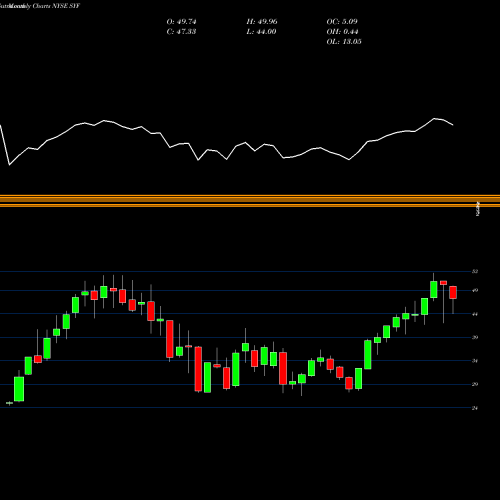Click the 'Charts NYSE SYF' chart title
Screen dimensions: 500x500
56,6
